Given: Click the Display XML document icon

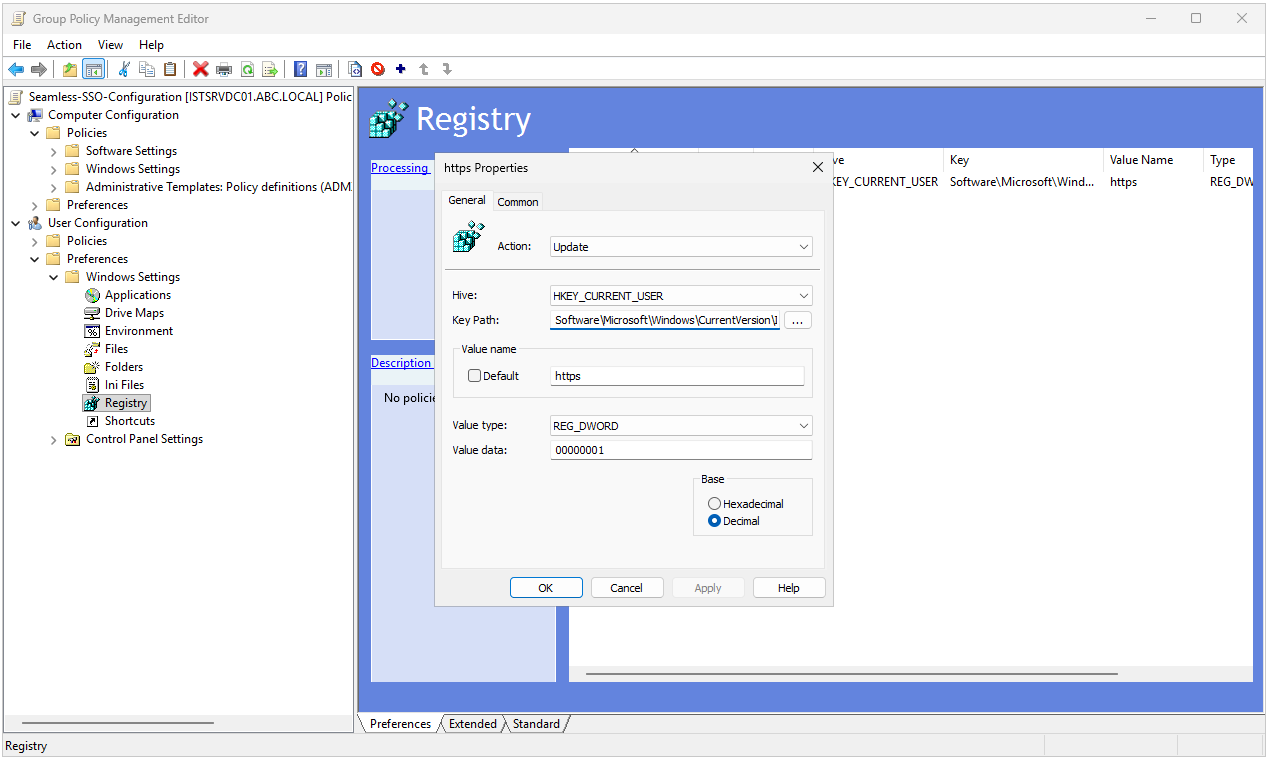Looking at the screenshot, I should click(x=355, y=69).
